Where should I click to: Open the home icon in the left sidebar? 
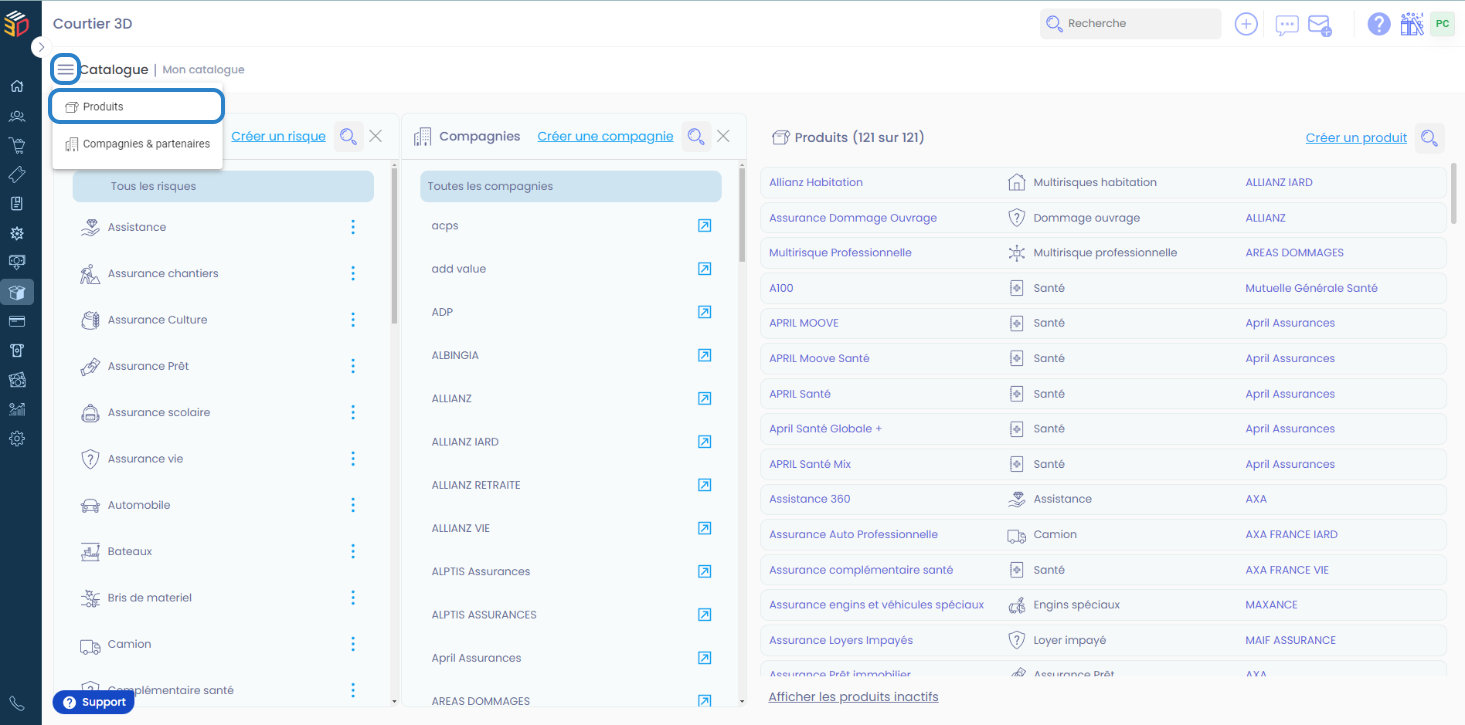tap(17, 87)
